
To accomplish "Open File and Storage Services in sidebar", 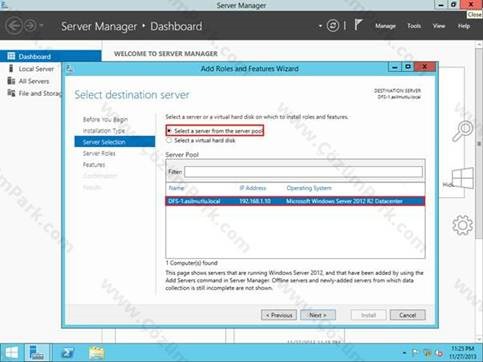I will click(x=34, y=93).
